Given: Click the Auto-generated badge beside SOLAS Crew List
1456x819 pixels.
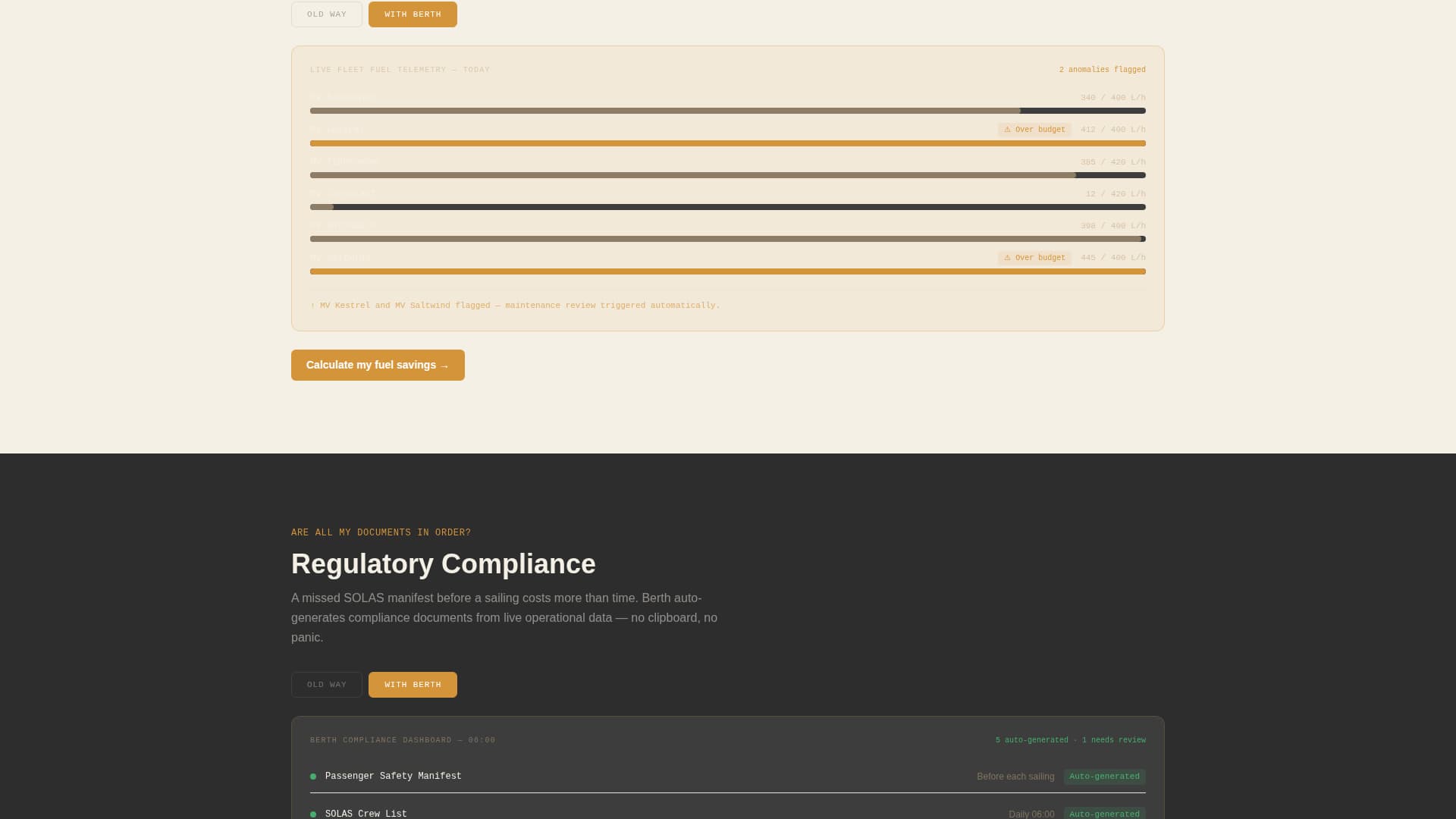Looking at the screenshot, I should 1104,814.
